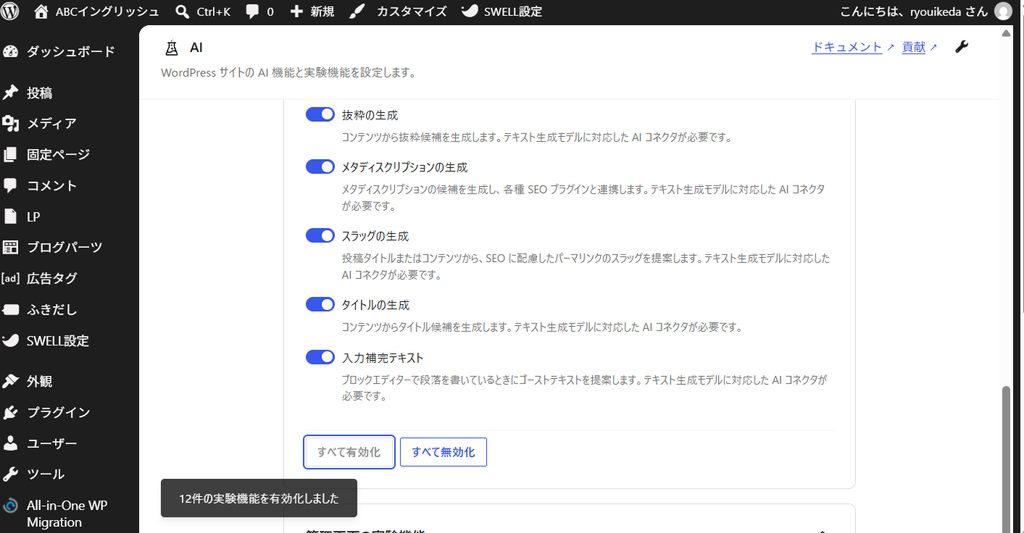
Task: Click the LP document icon
Action: point(10,216)
